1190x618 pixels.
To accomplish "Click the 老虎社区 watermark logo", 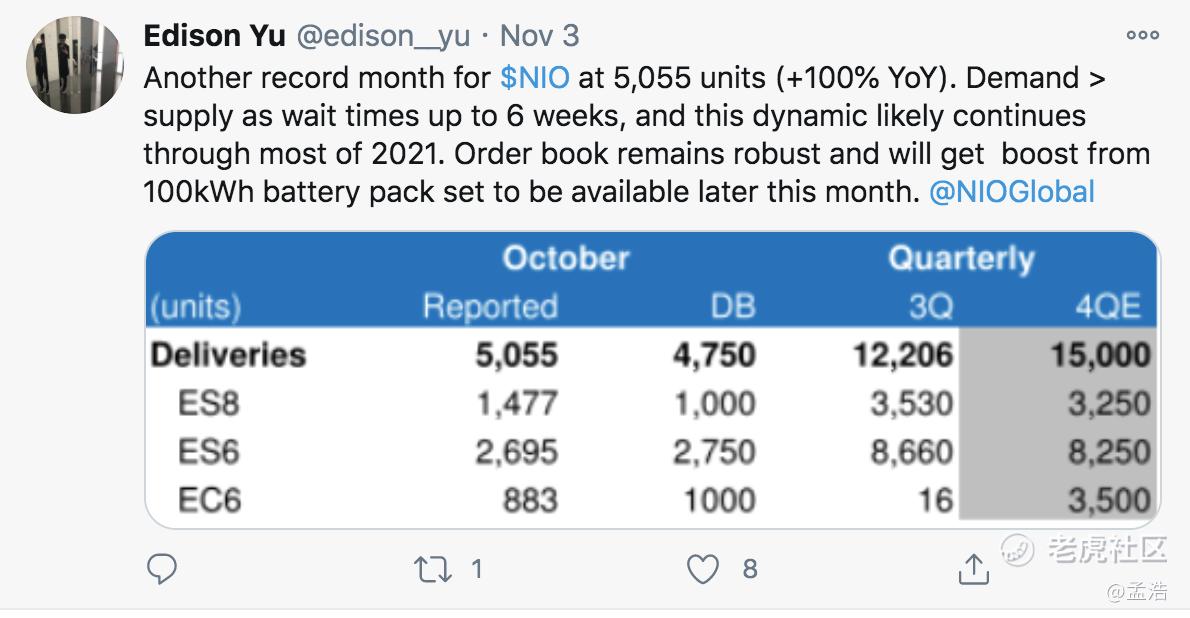I will point(1083,550).
